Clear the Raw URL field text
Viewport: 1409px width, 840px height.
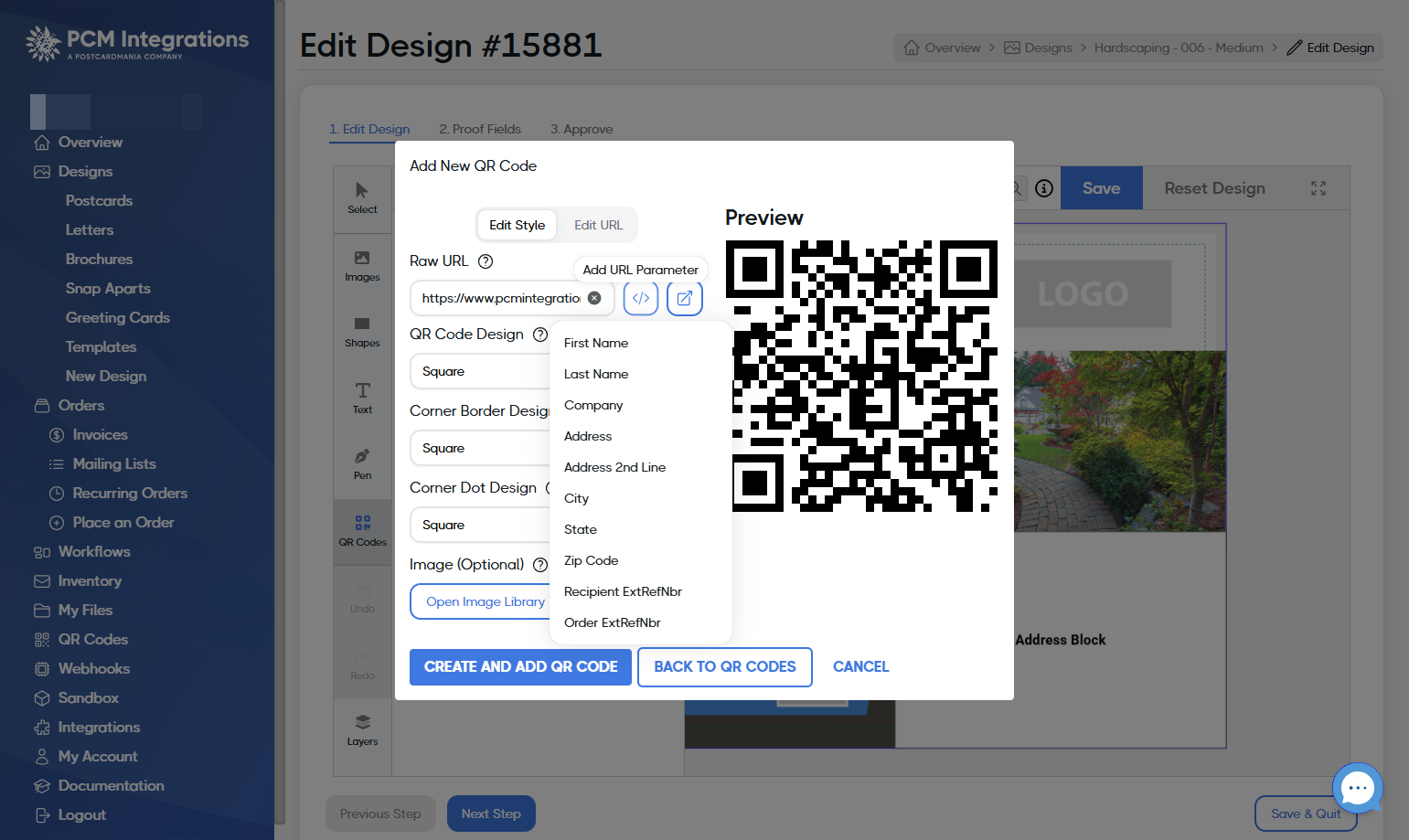594,298
